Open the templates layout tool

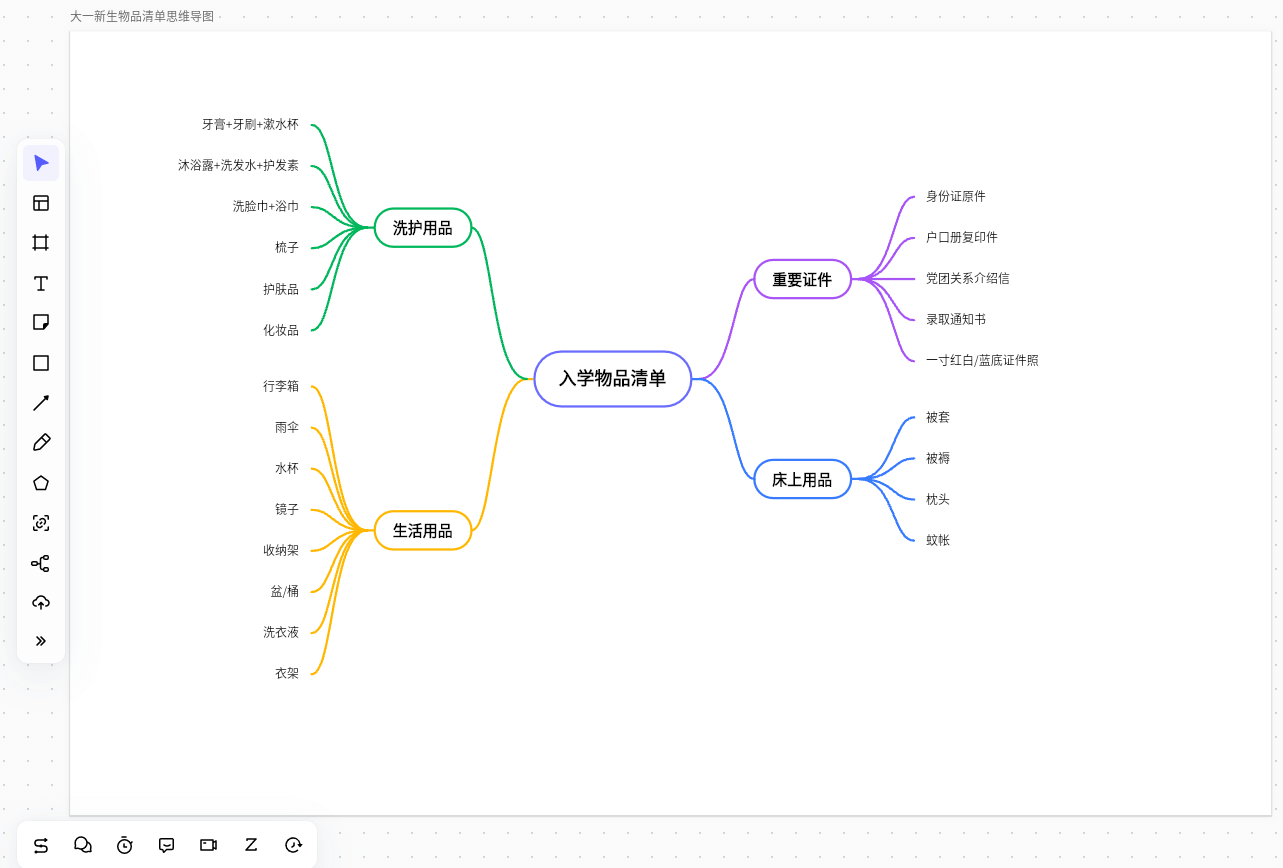pos(41,203)
